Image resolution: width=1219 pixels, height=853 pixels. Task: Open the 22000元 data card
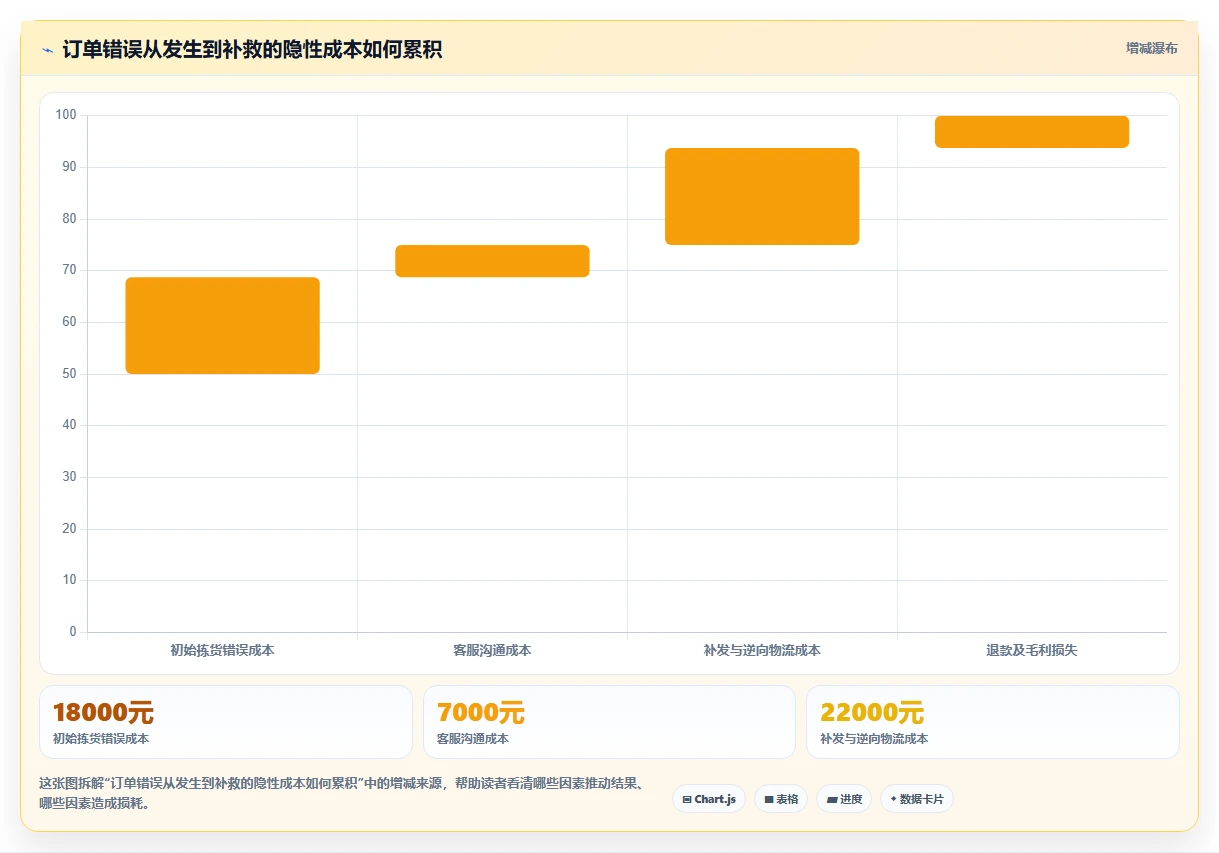pos(993,722)
